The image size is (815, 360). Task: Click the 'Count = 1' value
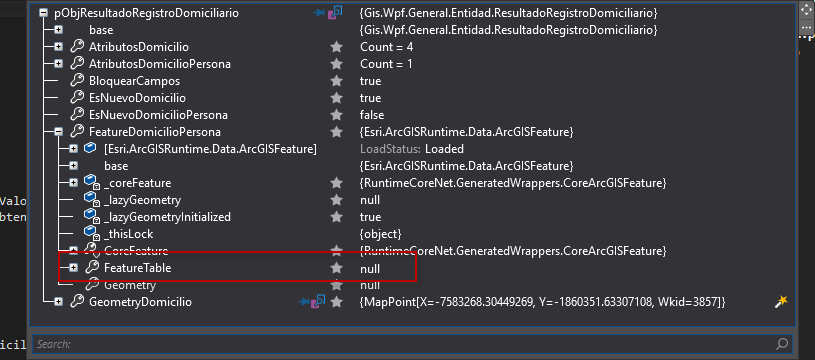386,64
